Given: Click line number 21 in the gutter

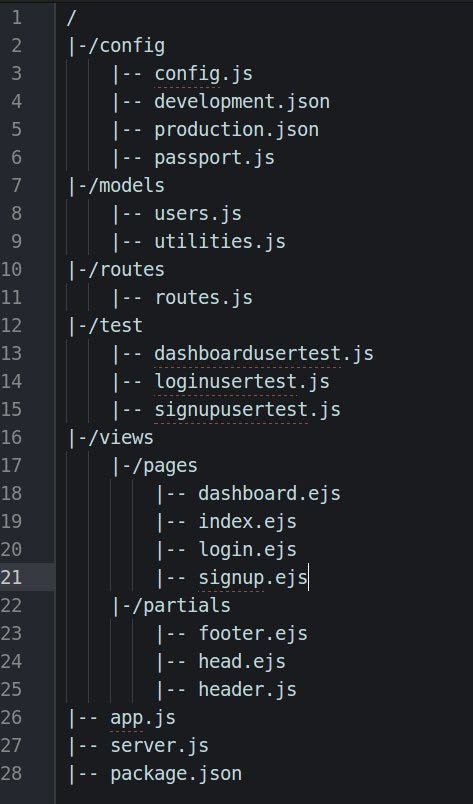Looking at the screenshot, I should (x=11, y=577).
